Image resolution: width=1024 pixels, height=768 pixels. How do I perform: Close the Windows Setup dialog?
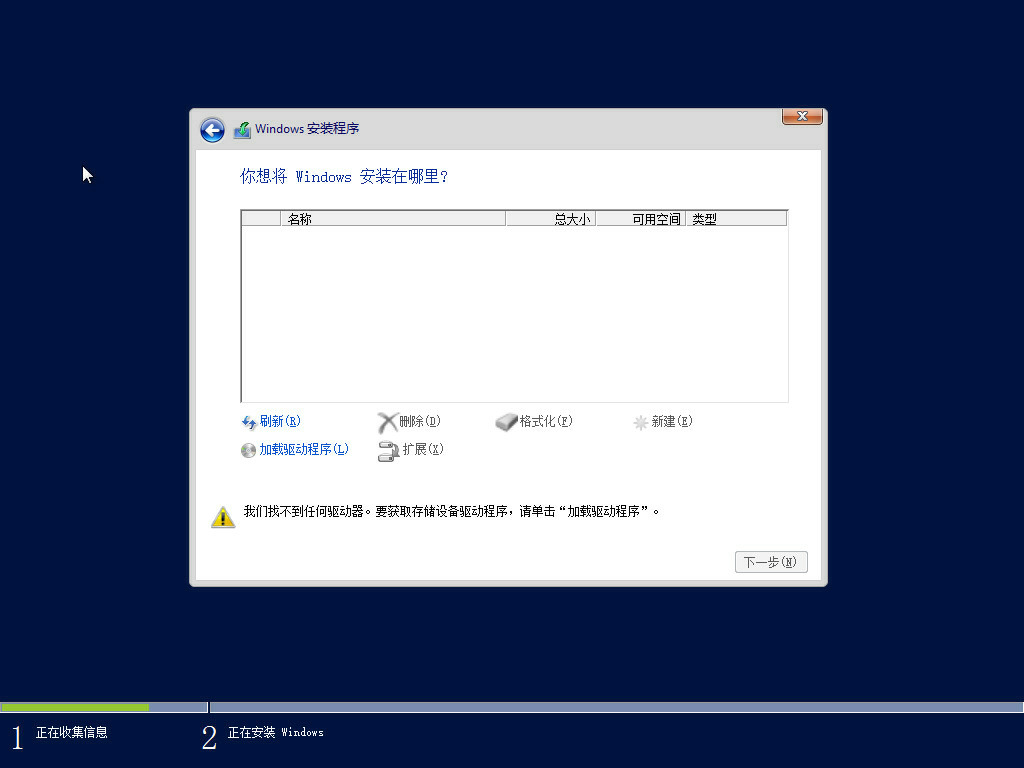coord(802,116)
